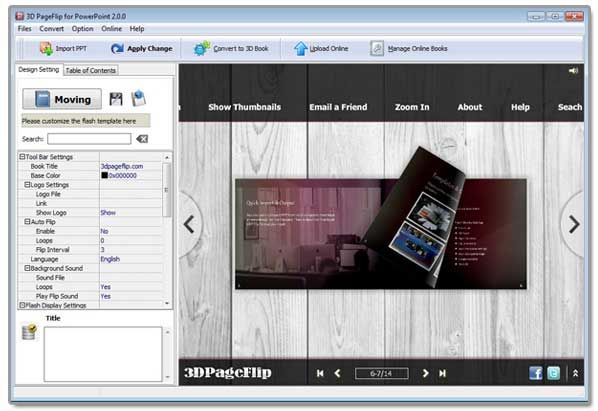Click the database icon beside Title

(x=29, y=332)
